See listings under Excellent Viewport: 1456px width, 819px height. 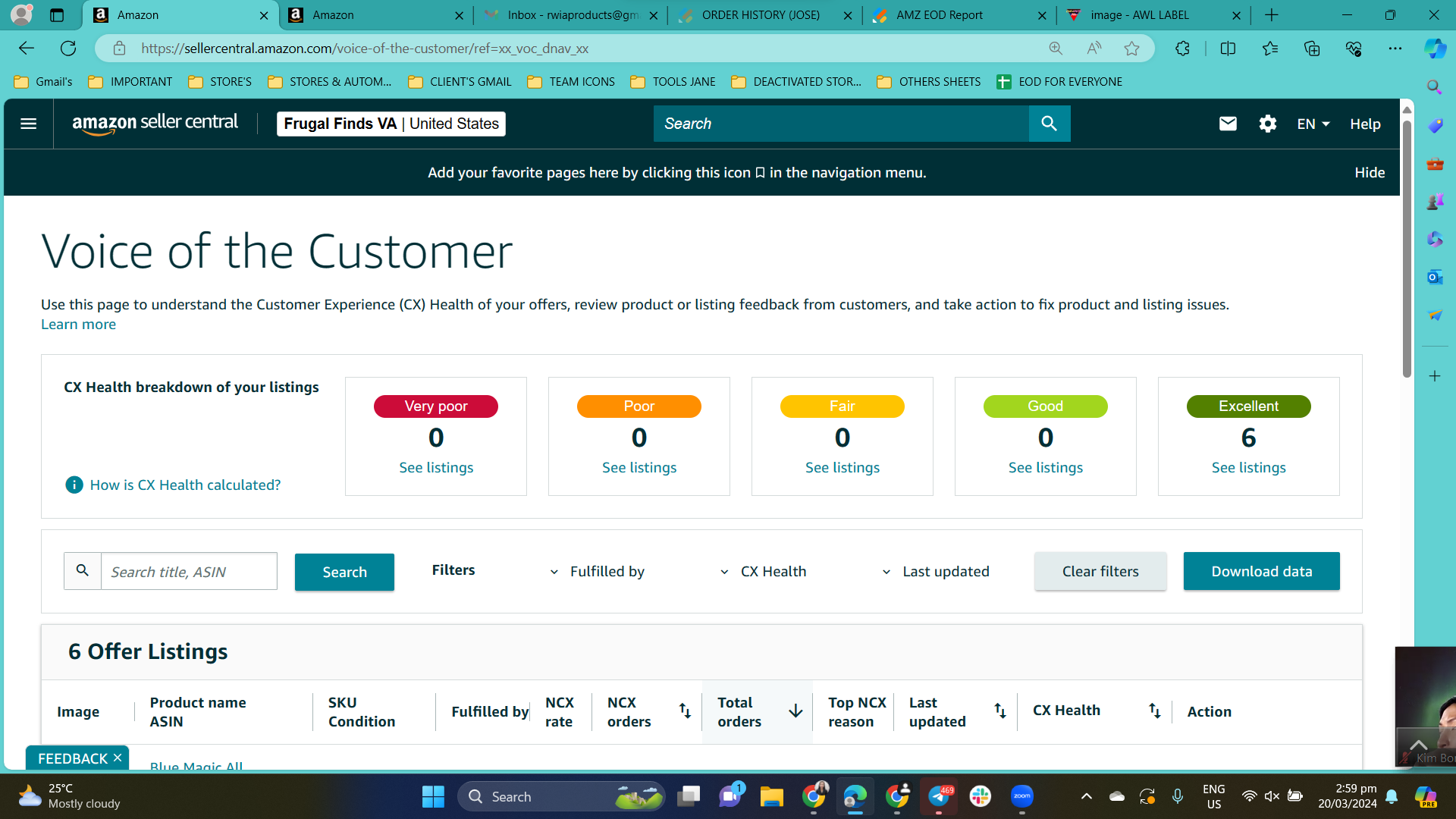click(1249, 467)
